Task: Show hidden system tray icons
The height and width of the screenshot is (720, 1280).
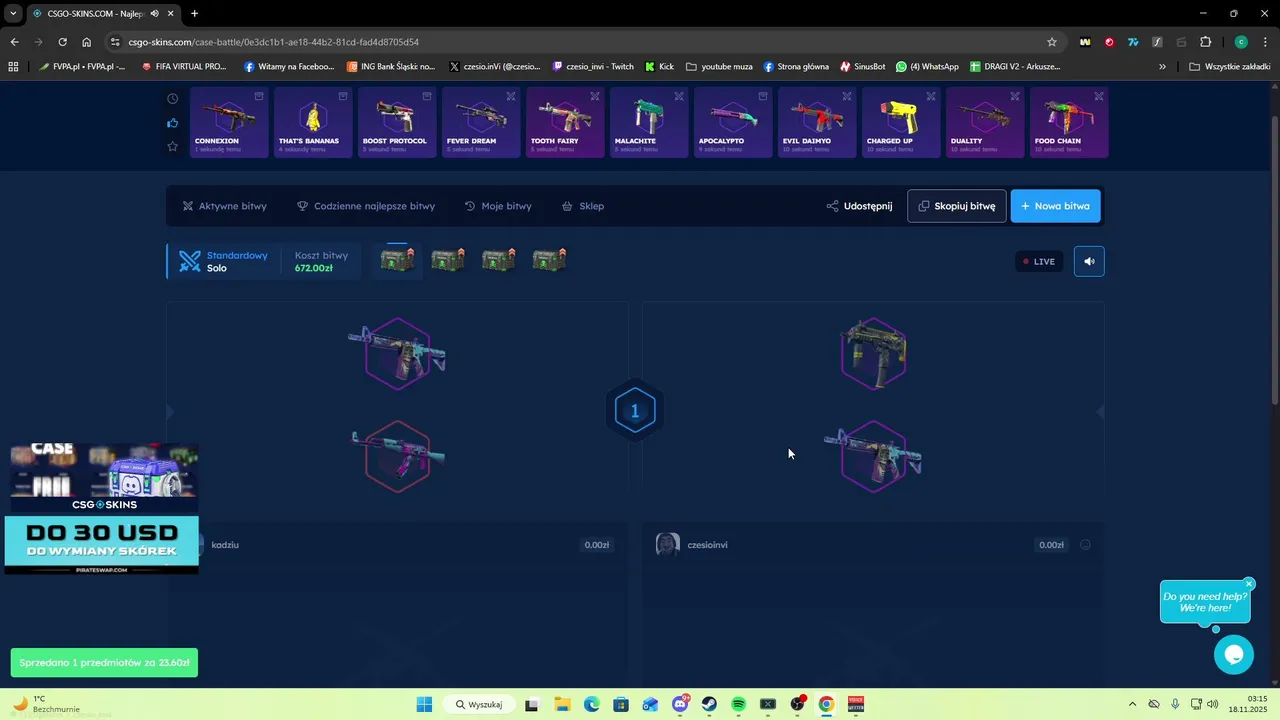Action: (1132, 704)
